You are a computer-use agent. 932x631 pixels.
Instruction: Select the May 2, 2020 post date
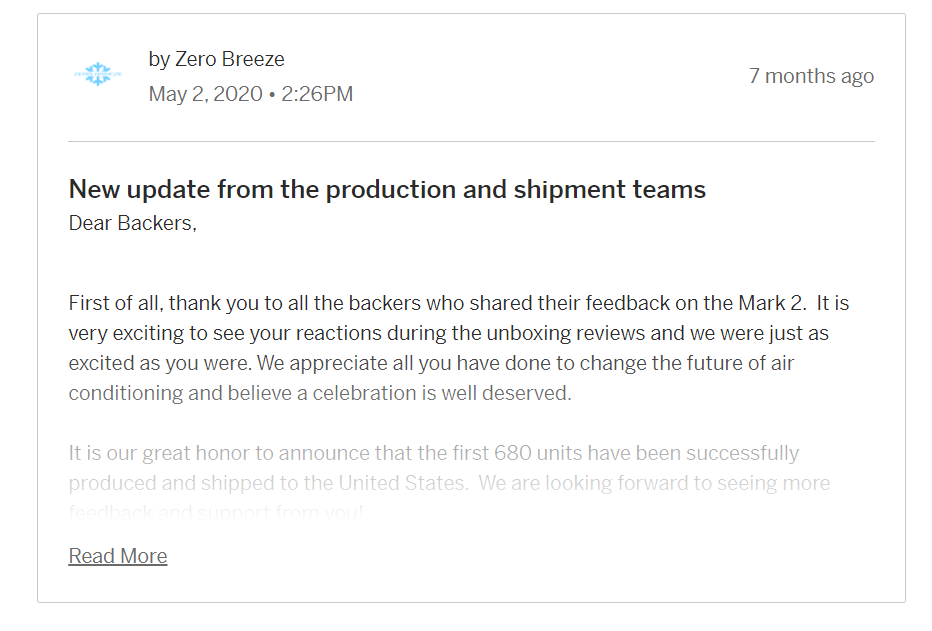[x=206, y=94]
